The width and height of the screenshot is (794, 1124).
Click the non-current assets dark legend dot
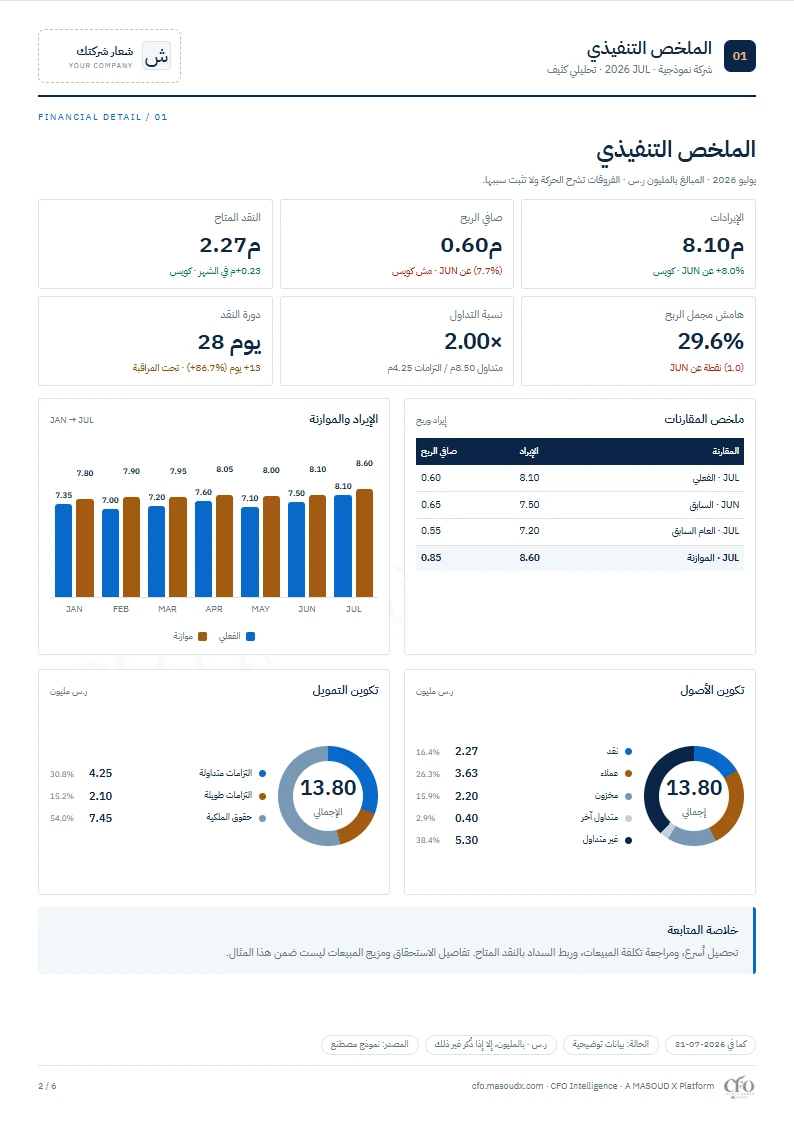pos(628,840)
